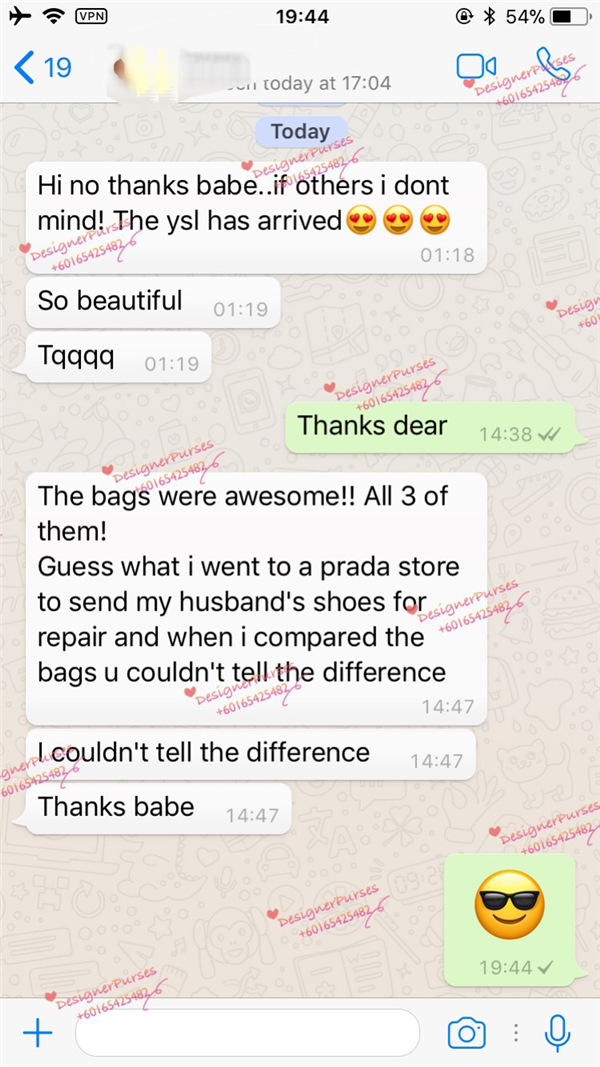The height and width of the screenshot is (1067, 600).
Task: Tap the VPN indicator in status bar
Action: click(x=90, y=16)
